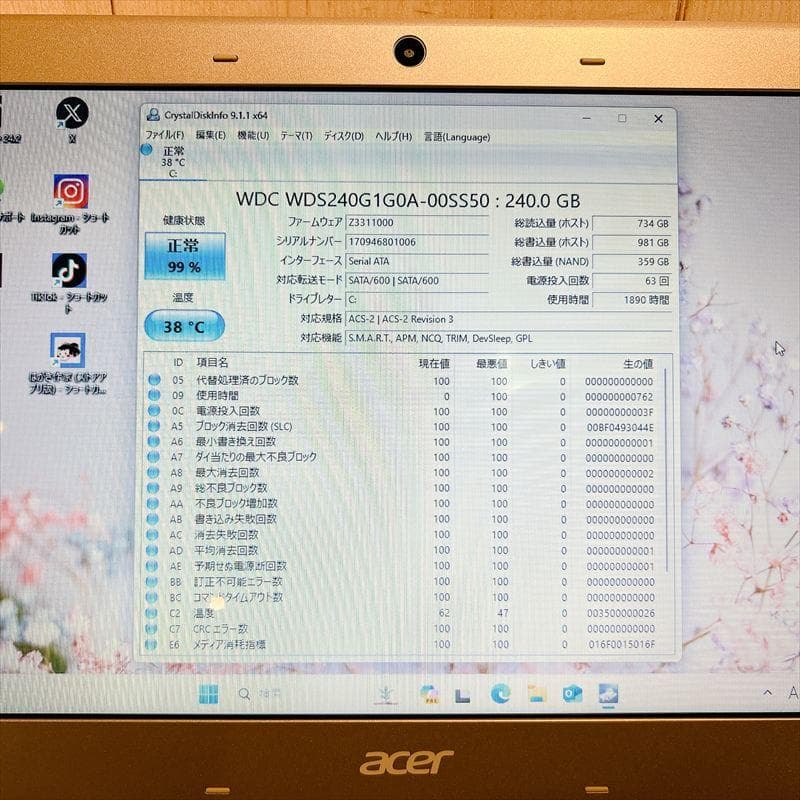The image size is (800, 800).
Task: Select the C: drive status tab
Action: tap(172, 162)
